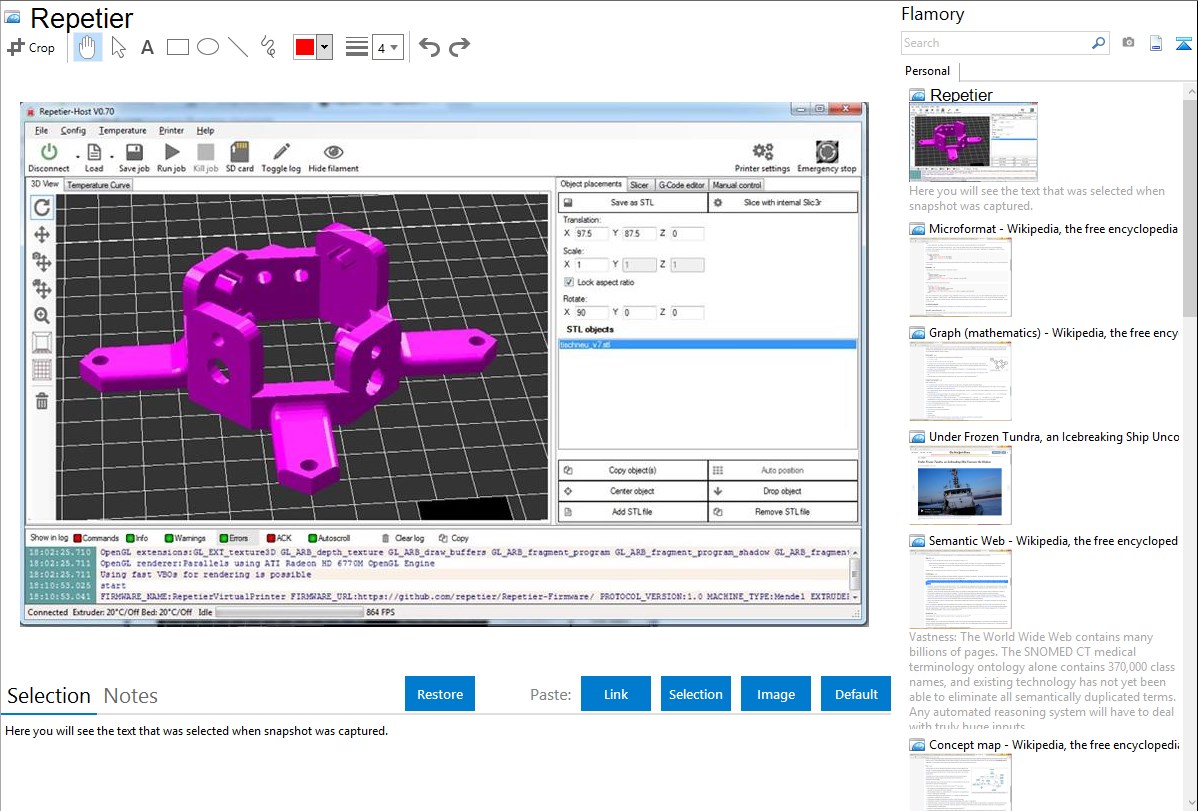Open the Repetier snapshot thumbnail in sidebar
This screenshot has height=811, width=1198.
coord(973,141)
